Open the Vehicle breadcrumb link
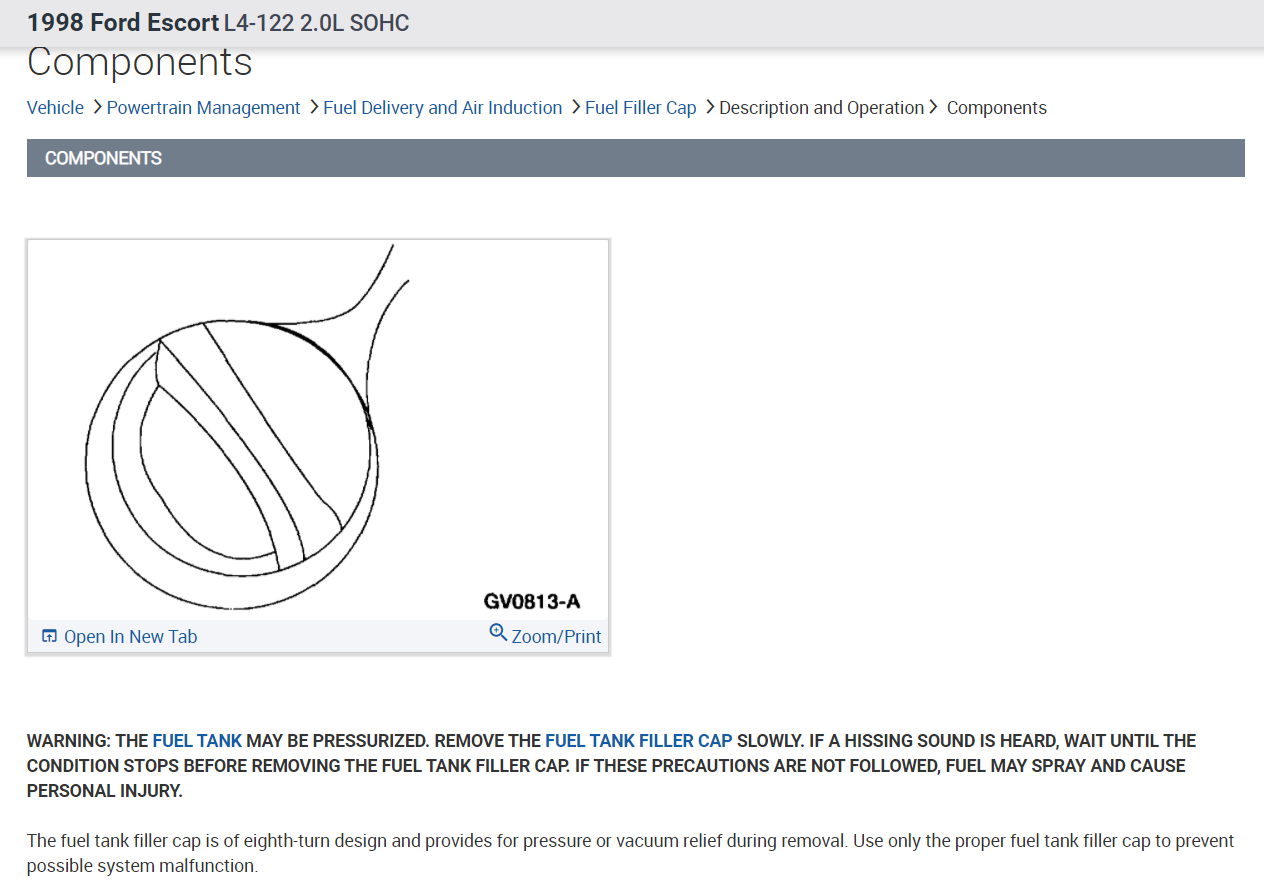Screen dimensions: 1264x888 tap(55, 108)
